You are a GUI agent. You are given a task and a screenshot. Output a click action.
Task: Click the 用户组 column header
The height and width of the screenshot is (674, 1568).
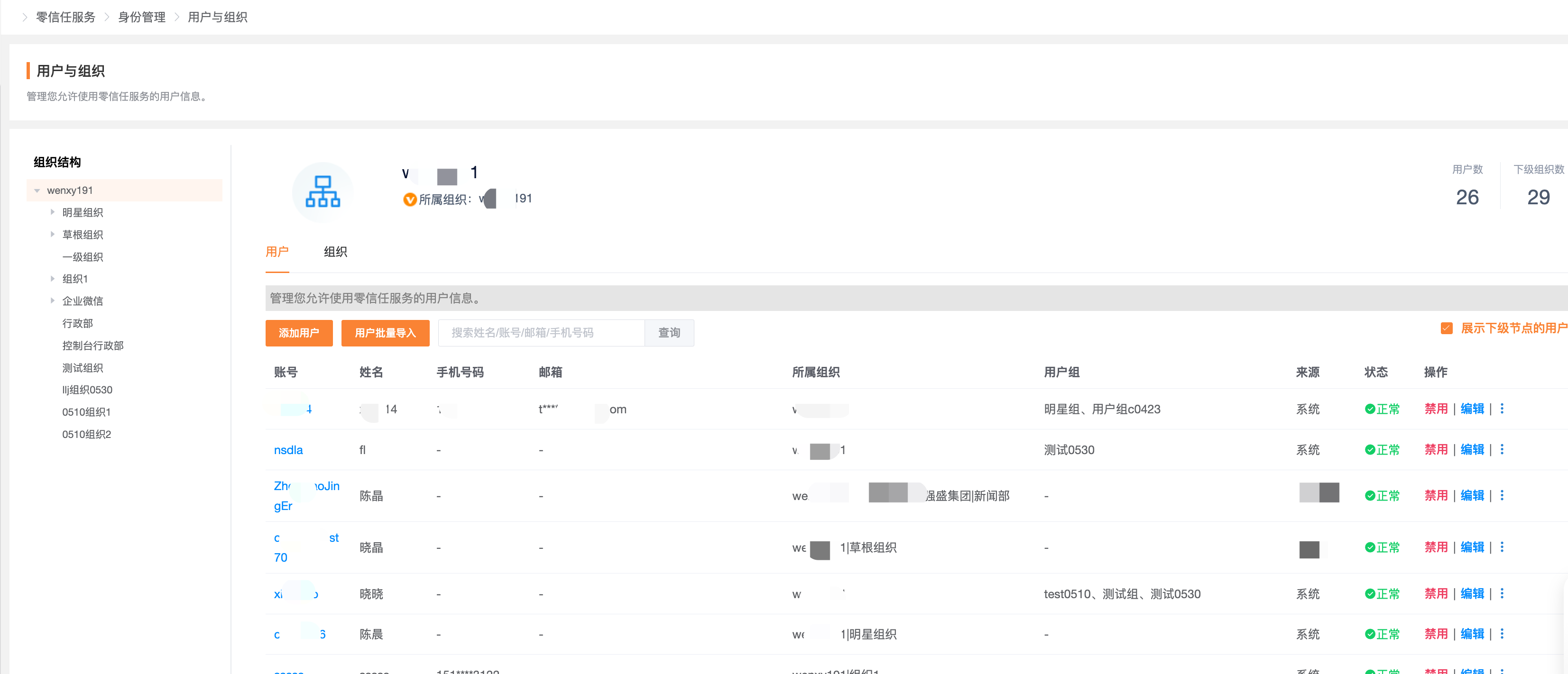[1061, 372]
